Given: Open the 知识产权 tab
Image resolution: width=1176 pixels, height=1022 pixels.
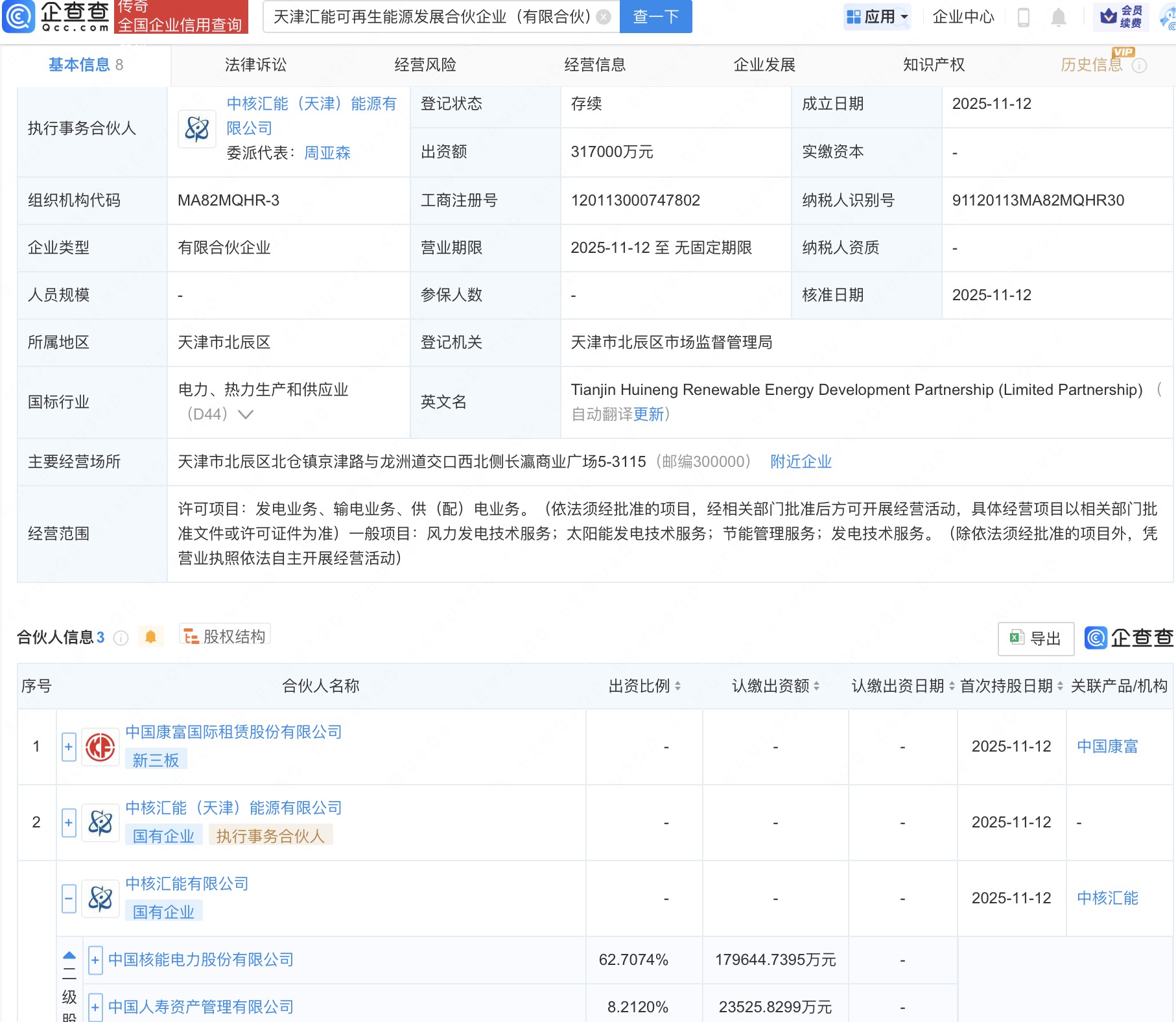Looking at the screenshot, I should [x=934, y=65].
